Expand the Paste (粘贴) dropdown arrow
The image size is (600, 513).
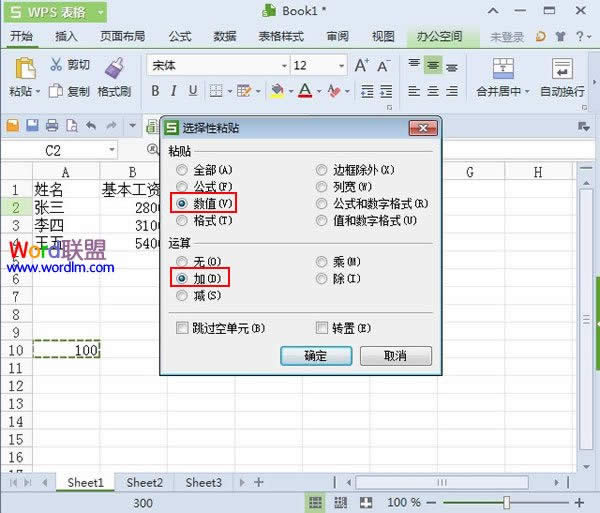pyautogui.click(x=38, y=92)
